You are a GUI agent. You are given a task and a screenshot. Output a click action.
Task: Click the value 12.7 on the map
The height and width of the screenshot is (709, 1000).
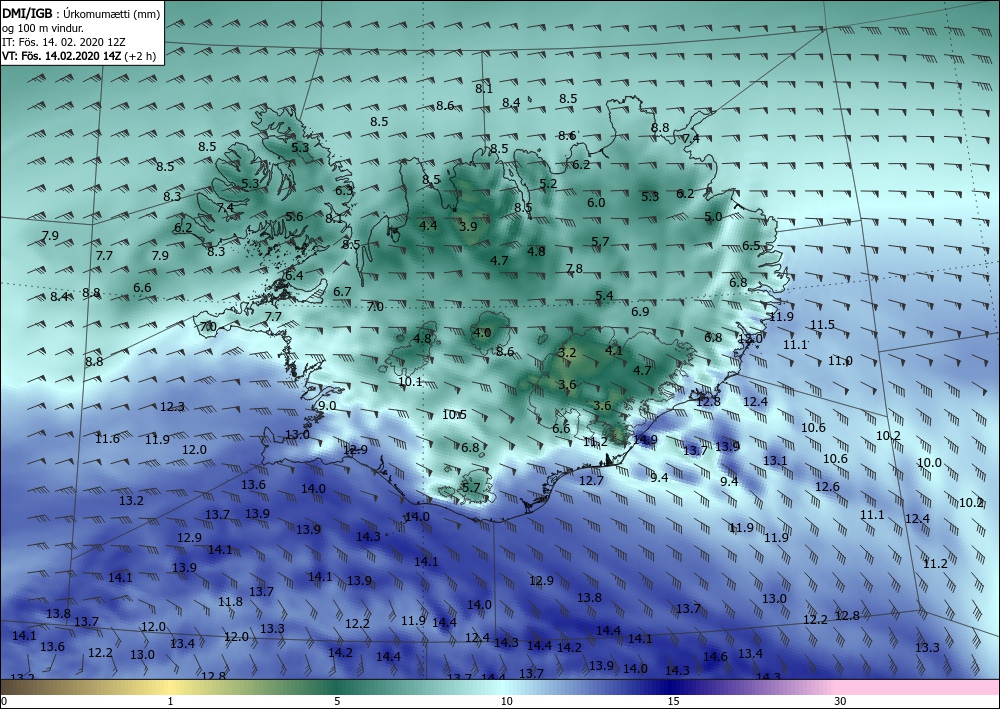click(591, 481)
